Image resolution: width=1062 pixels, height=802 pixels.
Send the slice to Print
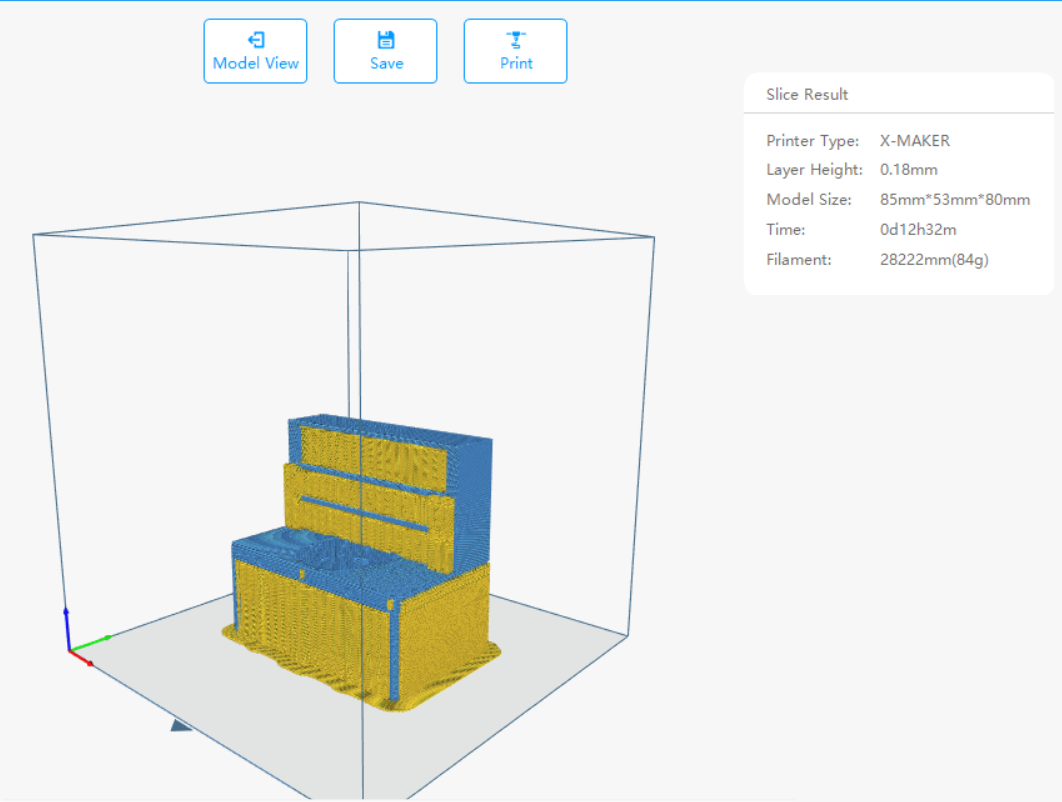click(515, 51)
